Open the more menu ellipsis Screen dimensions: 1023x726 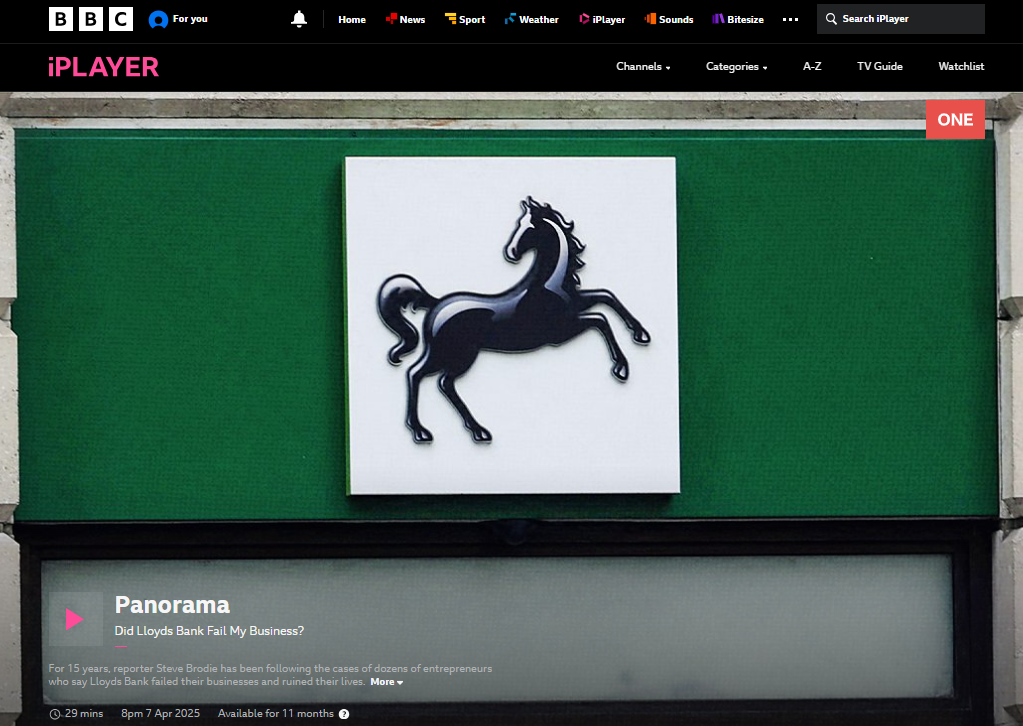click(790, 20)
